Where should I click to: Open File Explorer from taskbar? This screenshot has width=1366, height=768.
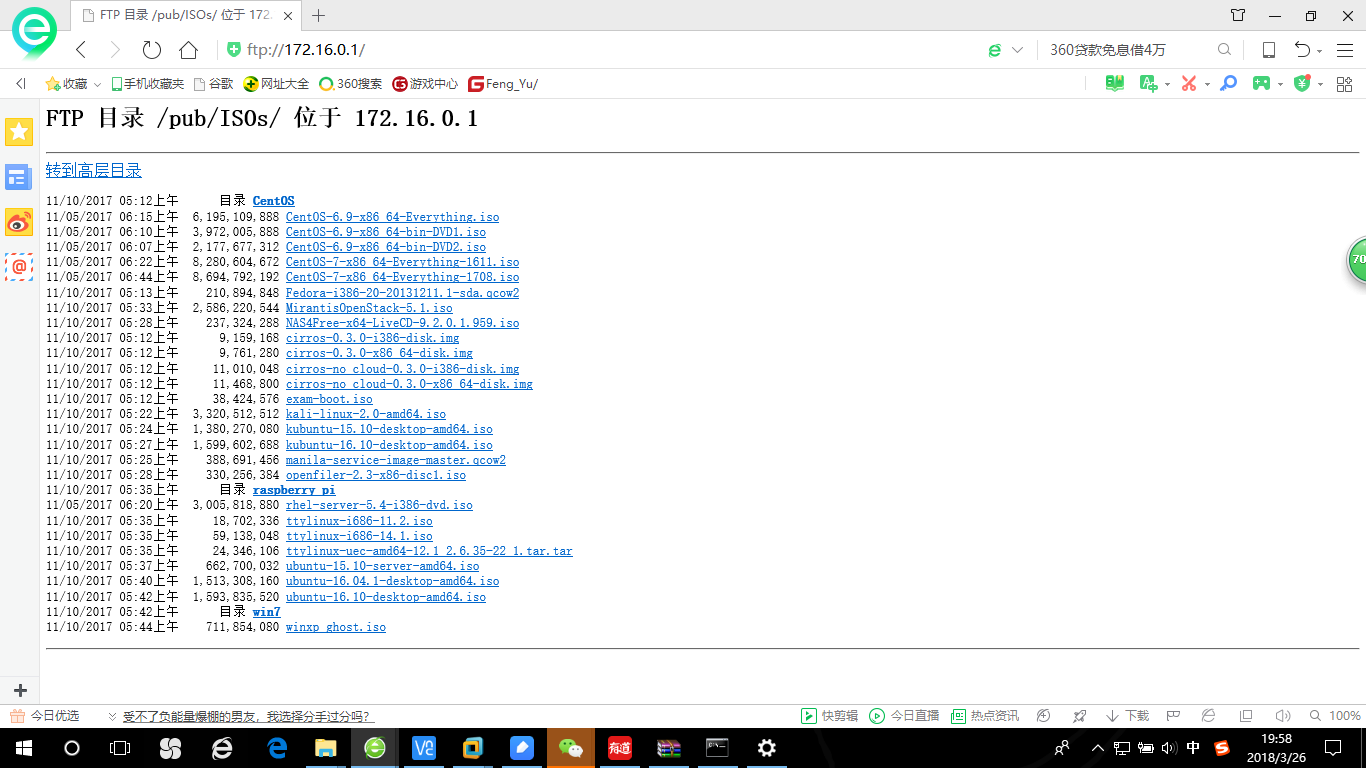(x=325, y=748)
